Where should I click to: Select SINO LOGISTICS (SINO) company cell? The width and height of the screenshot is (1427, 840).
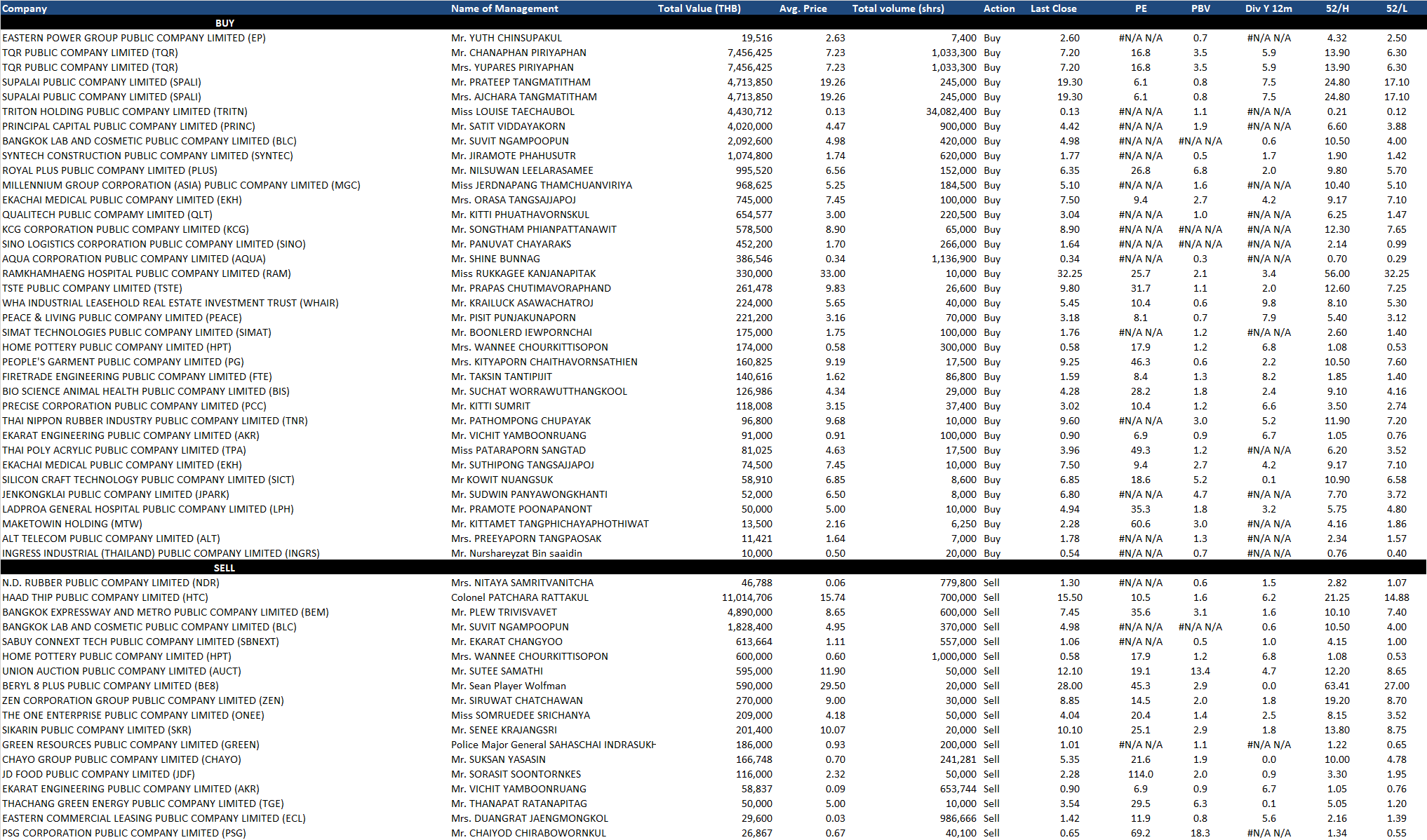(154, 244)
